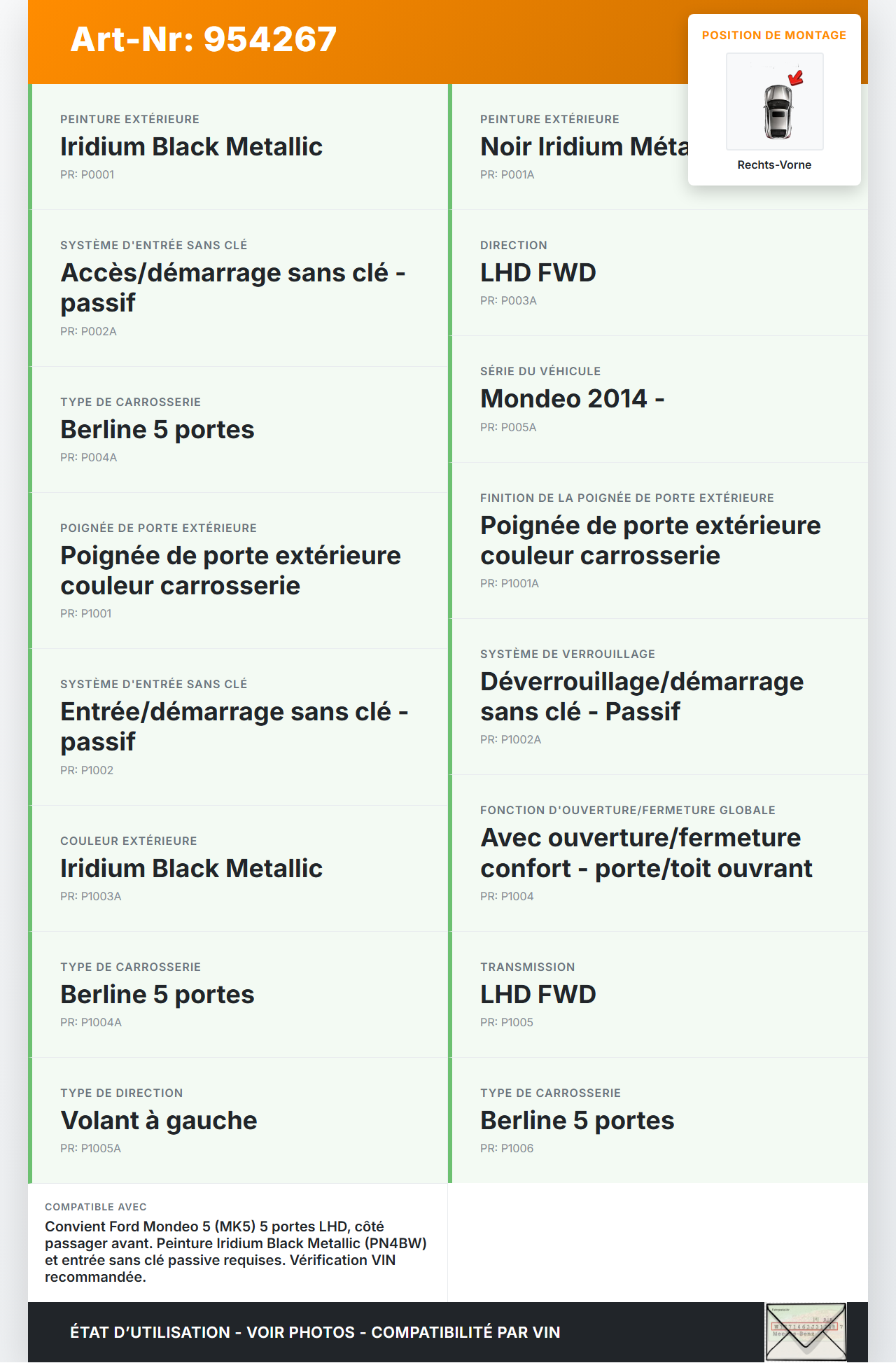Click the Art-Nr: 954267 heading
The image size is (896, 1363).
(204, 39)
